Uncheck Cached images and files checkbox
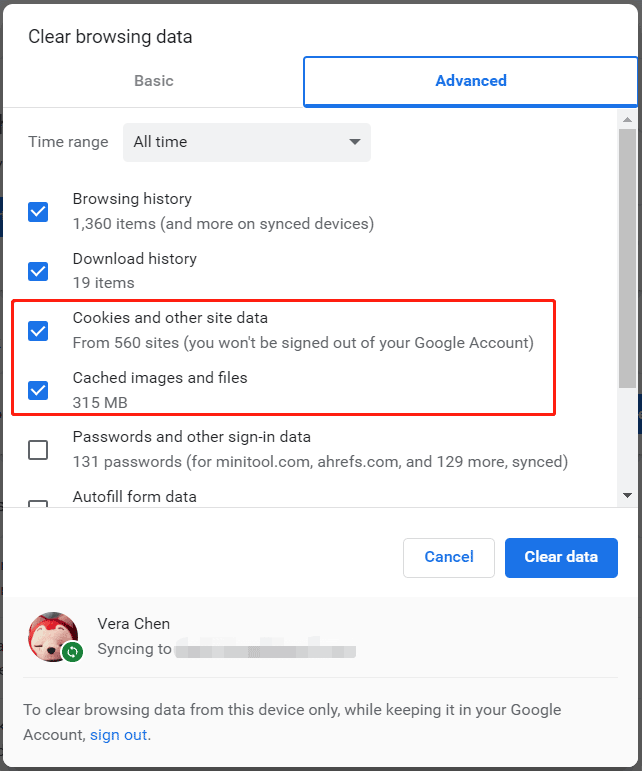 (x=38, y=390)
